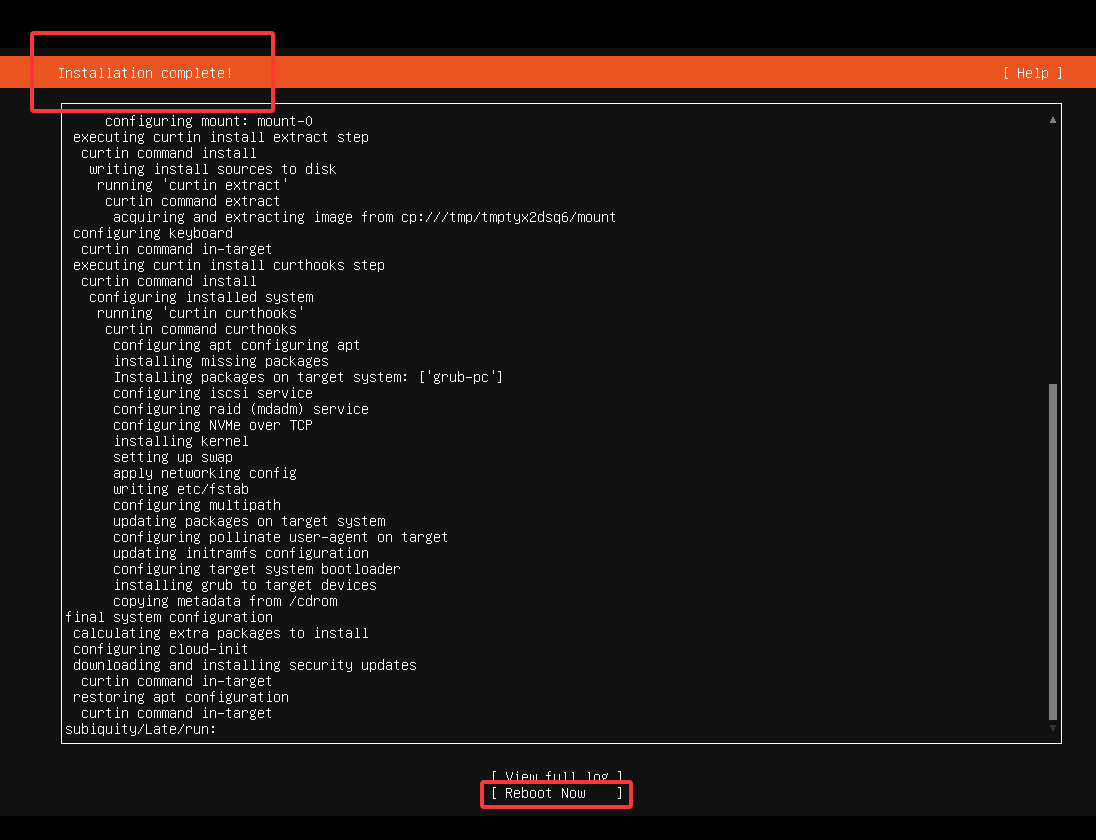Screen dimensions: 1096x840
Task: Open the full installation log
Action: click(556, 776)
